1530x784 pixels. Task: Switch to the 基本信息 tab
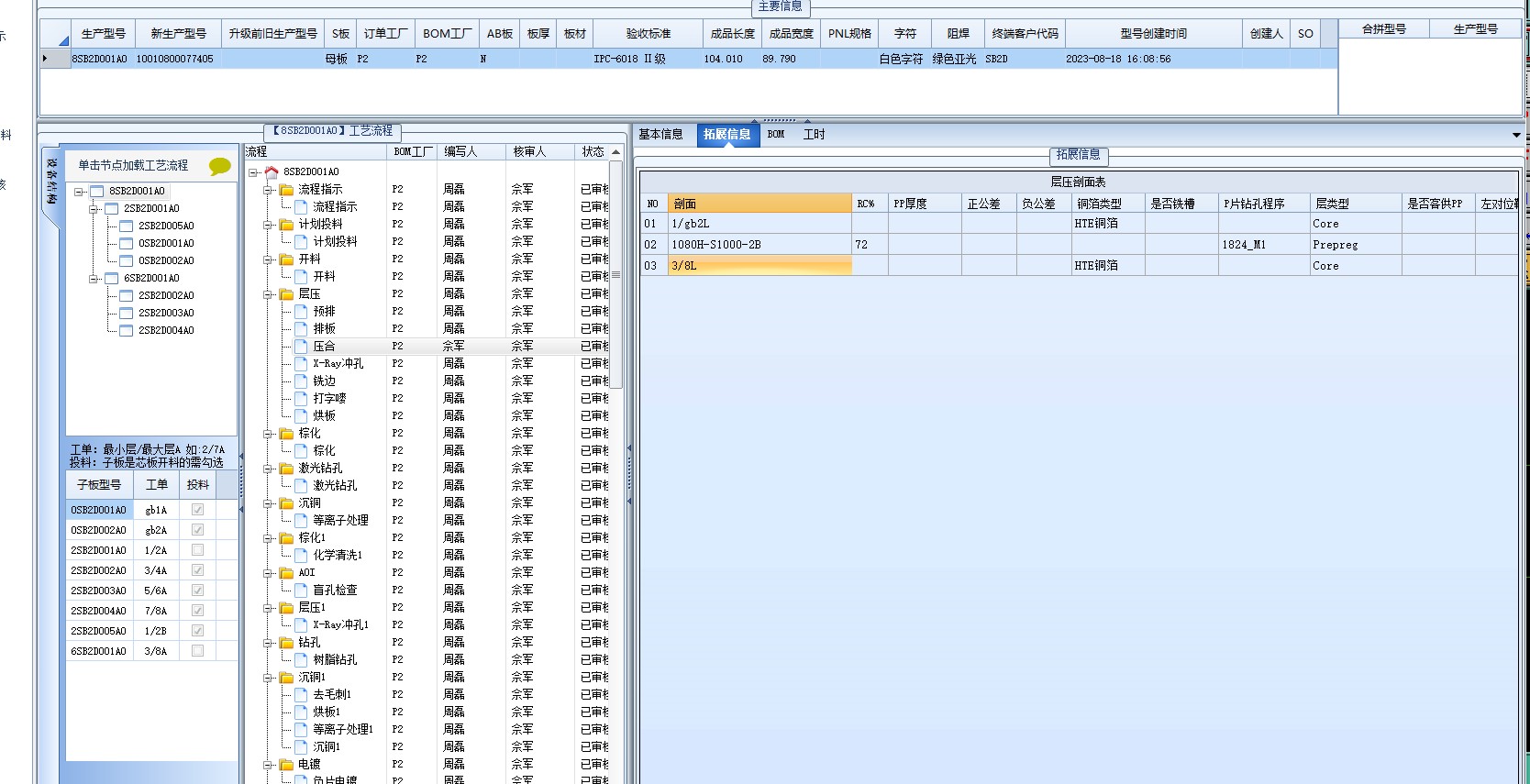pos(660,134)
